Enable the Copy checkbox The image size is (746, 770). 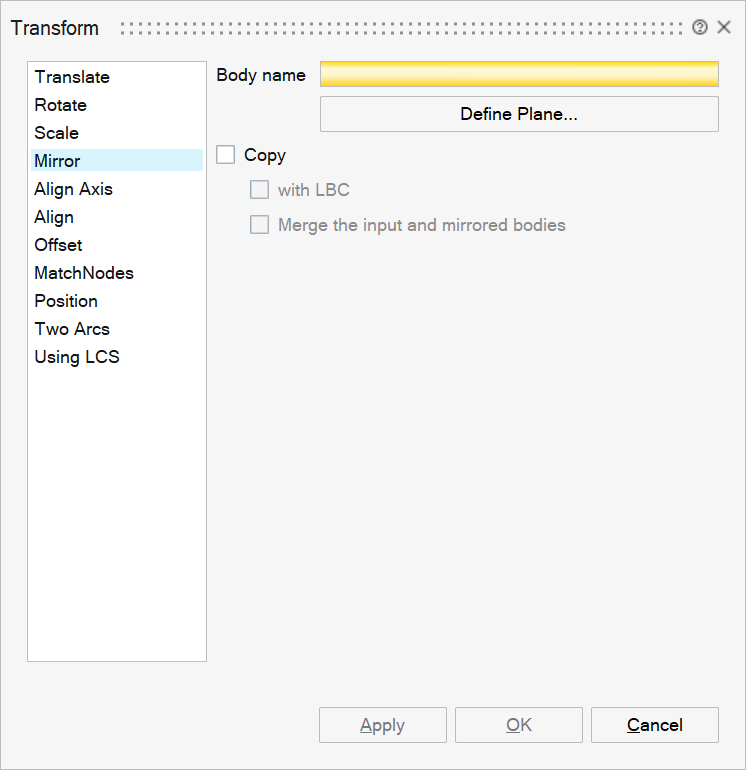226,155
